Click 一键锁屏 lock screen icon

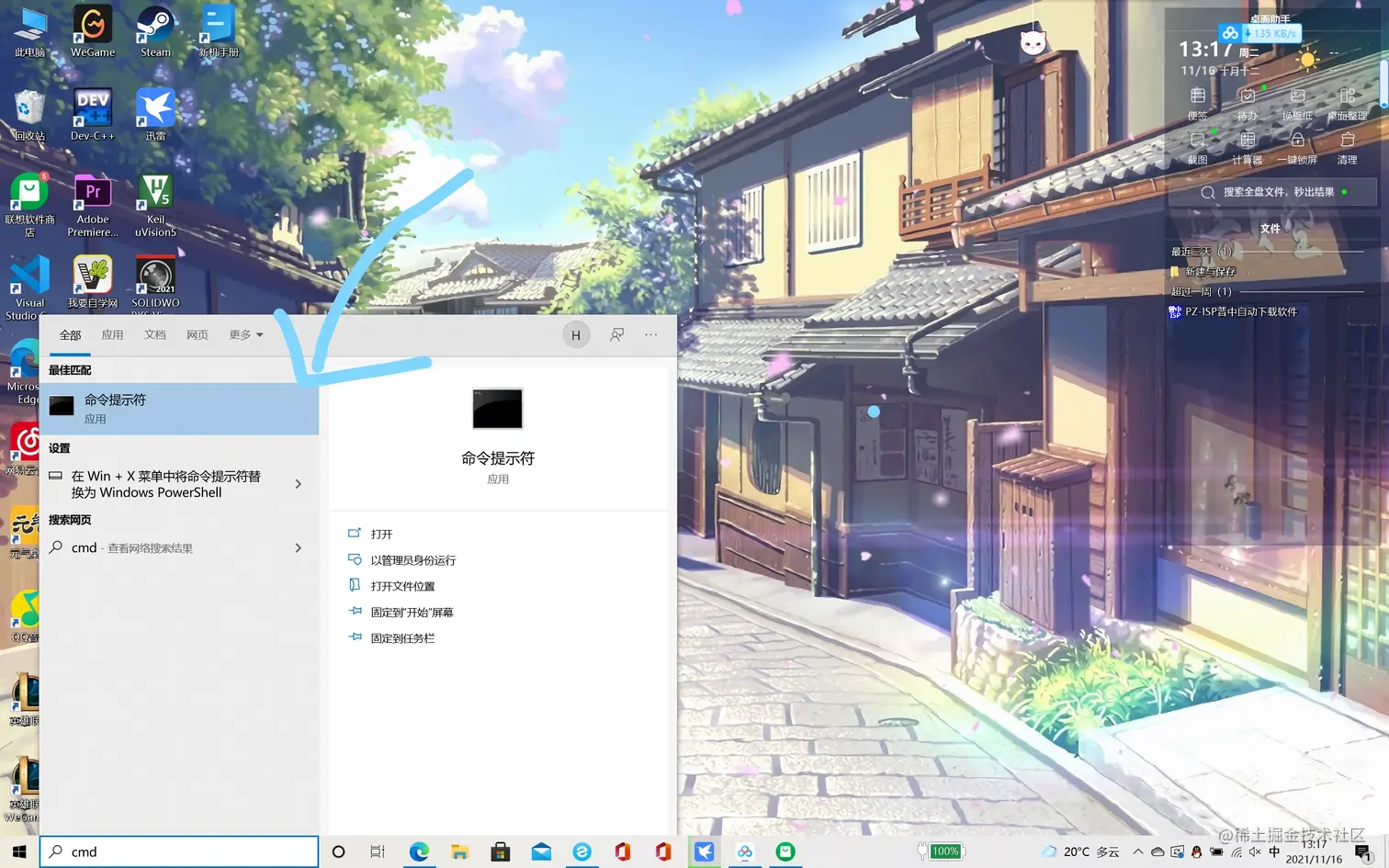[x=1297, y=148]
